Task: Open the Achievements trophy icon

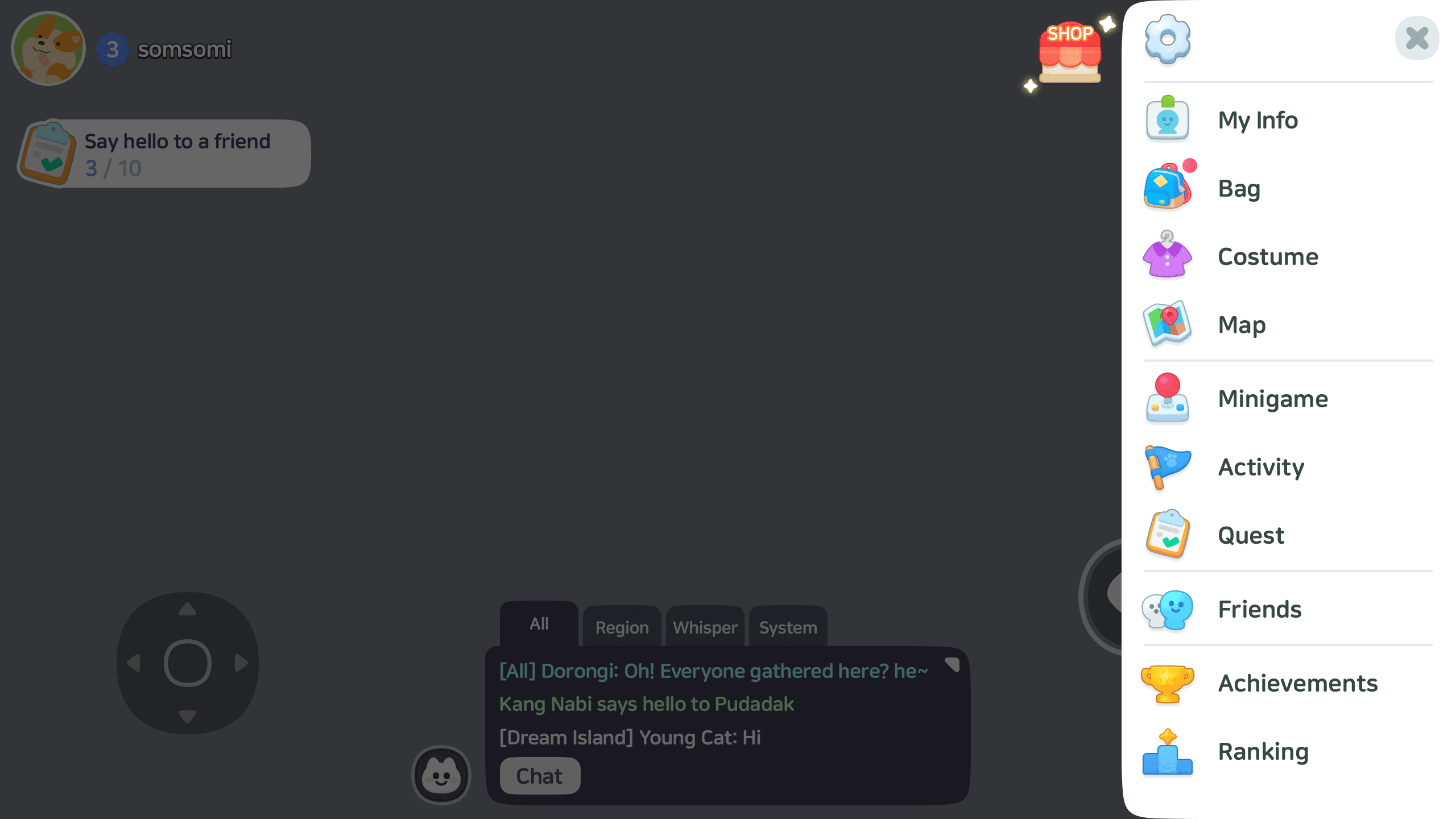Action: 1167,683
